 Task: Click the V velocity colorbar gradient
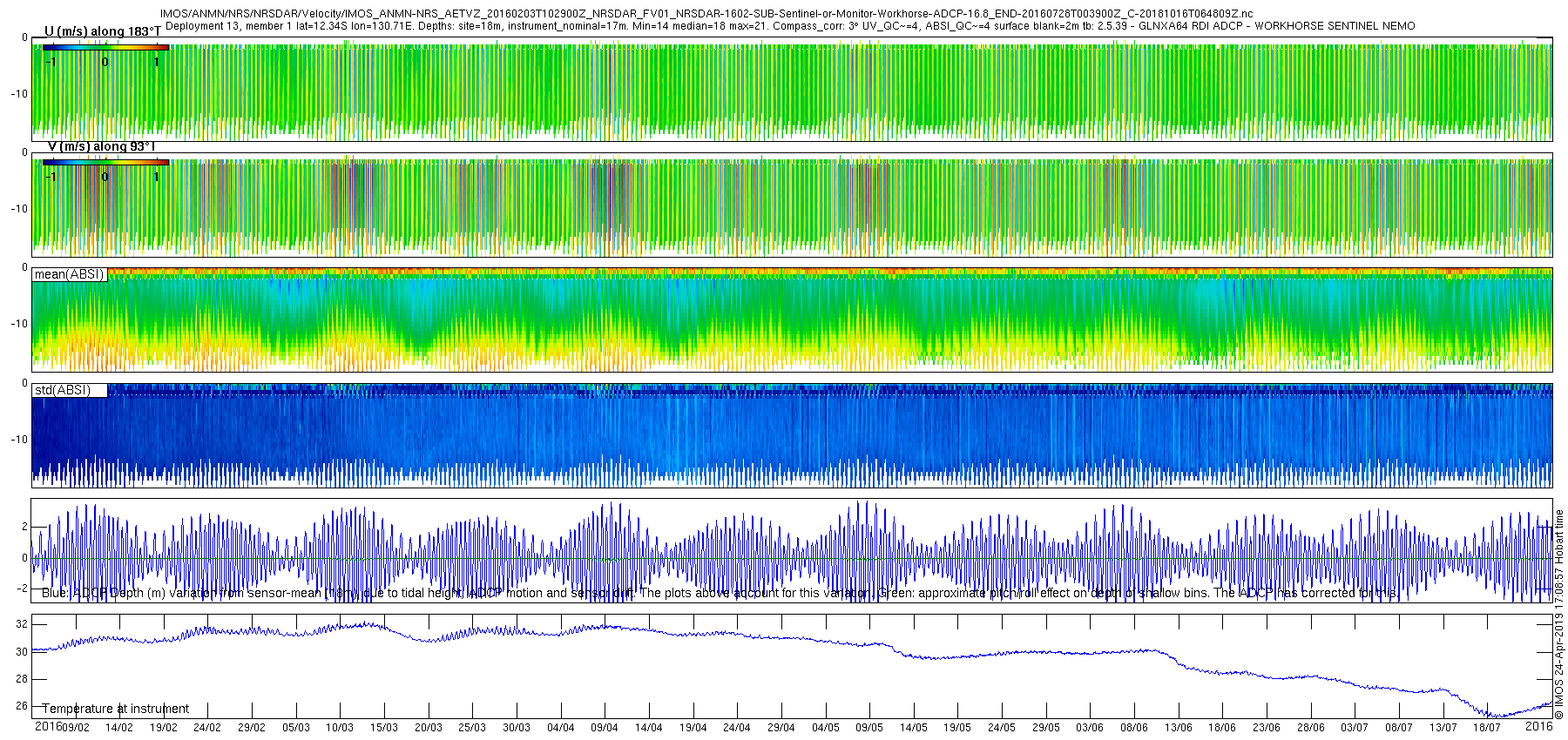pos(105,162)
